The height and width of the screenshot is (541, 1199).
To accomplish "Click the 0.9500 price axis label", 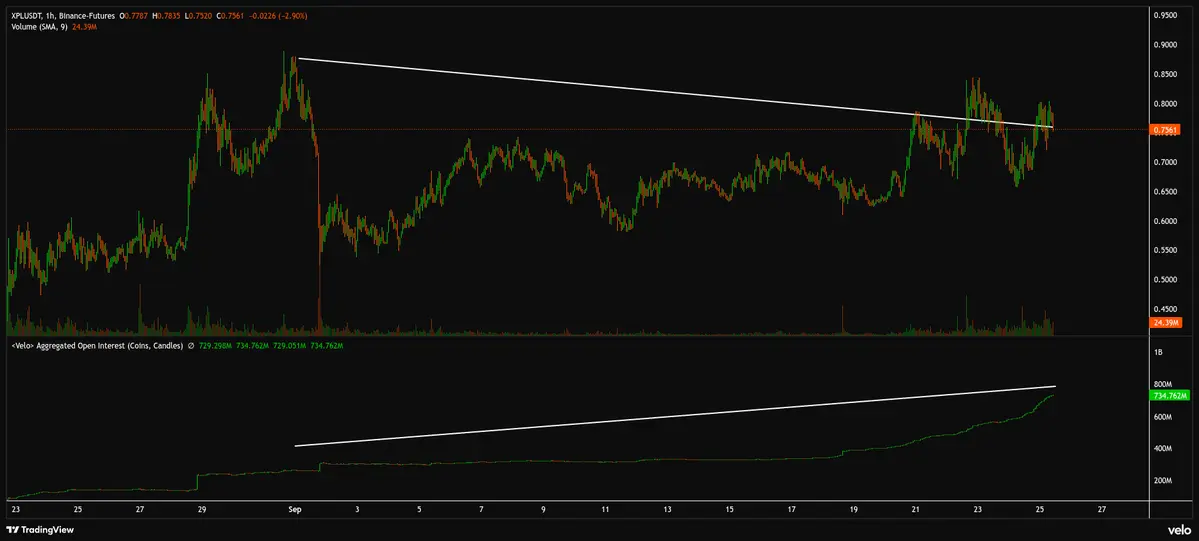I will coord(1166,14).
